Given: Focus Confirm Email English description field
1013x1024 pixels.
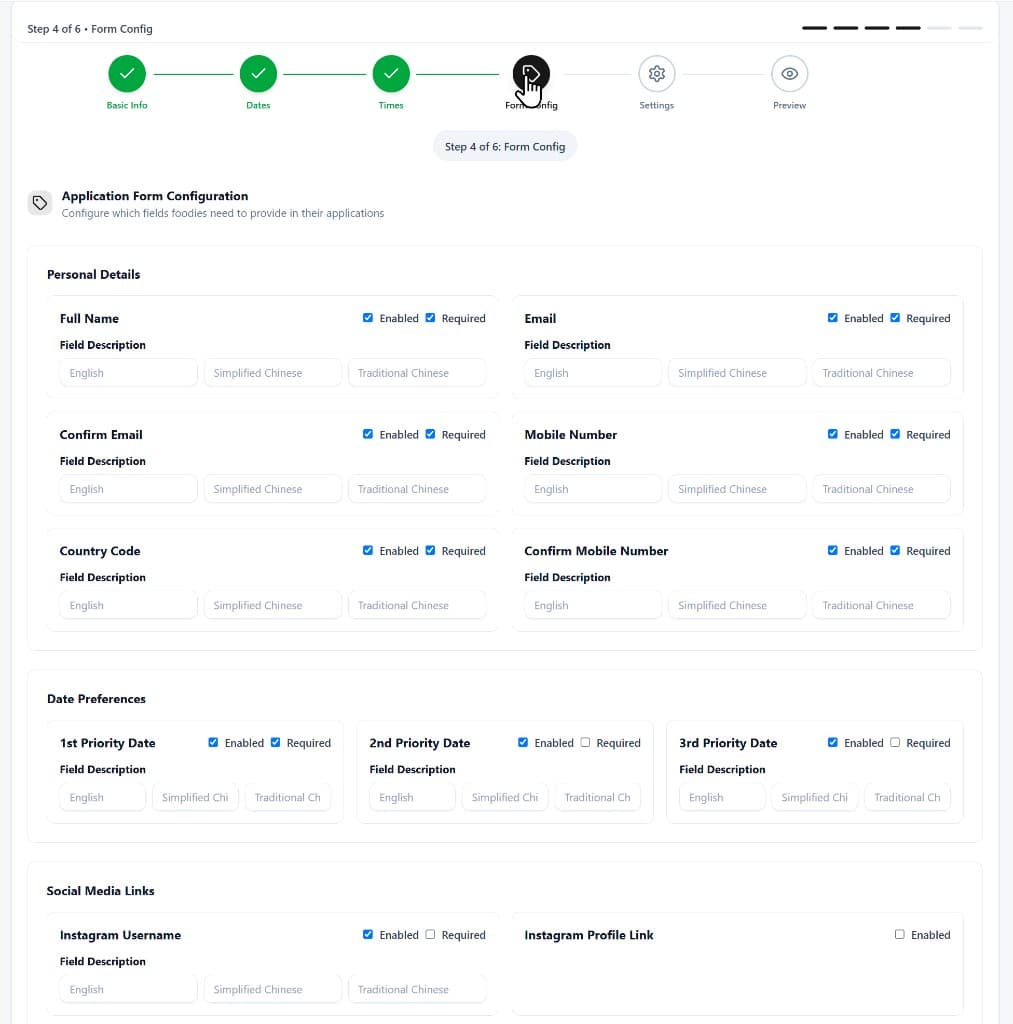Looking at the screenshot, I should coord(129,489).
